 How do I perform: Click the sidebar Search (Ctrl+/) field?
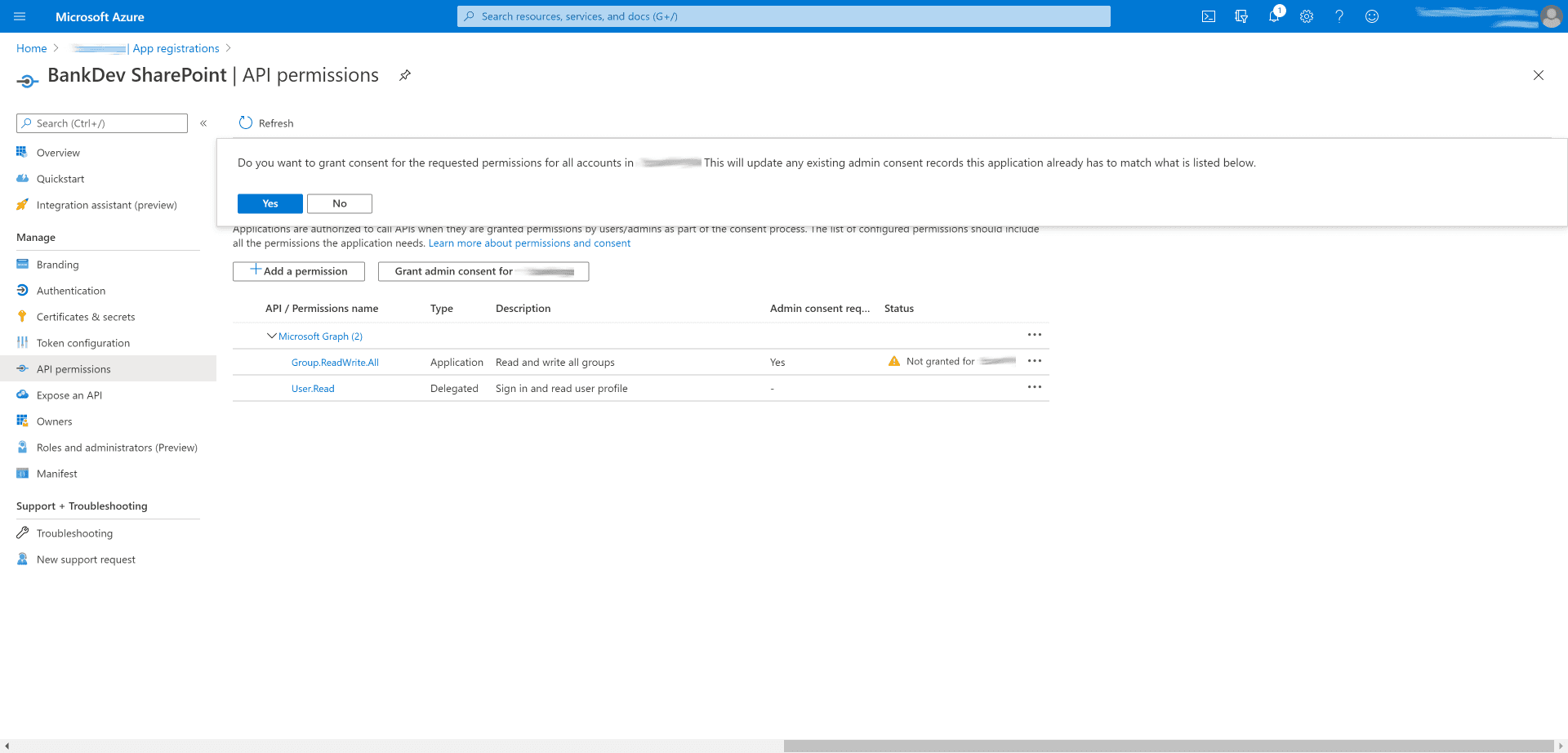pyautogui.click(x=102, y=123)
